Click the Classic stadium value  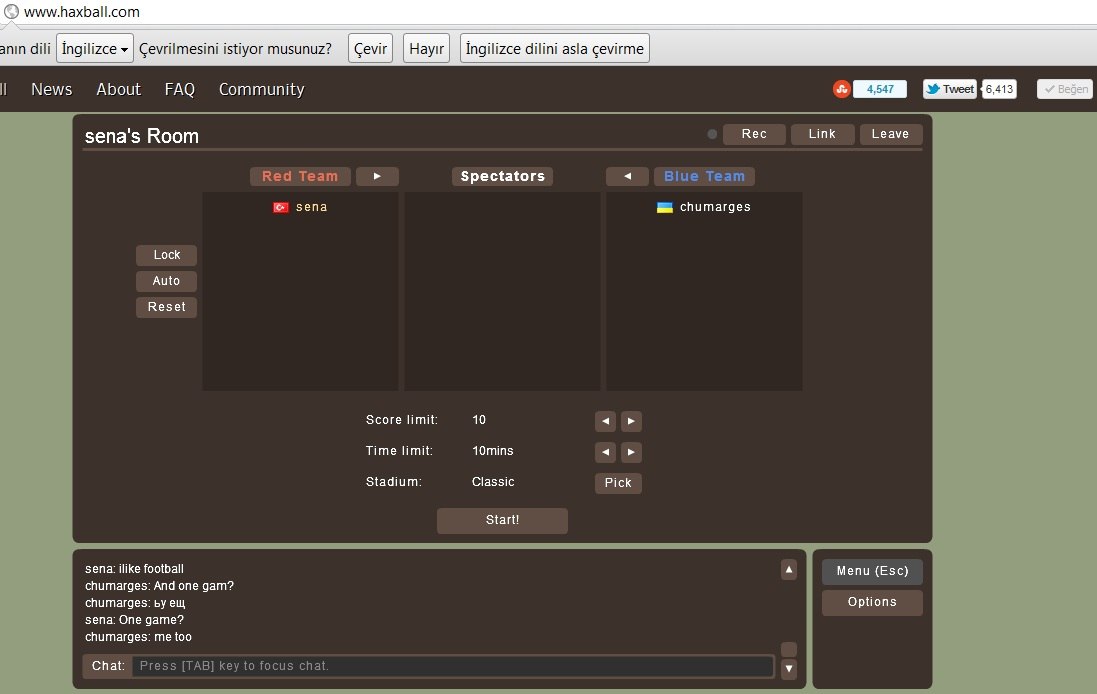click(493, 482)
